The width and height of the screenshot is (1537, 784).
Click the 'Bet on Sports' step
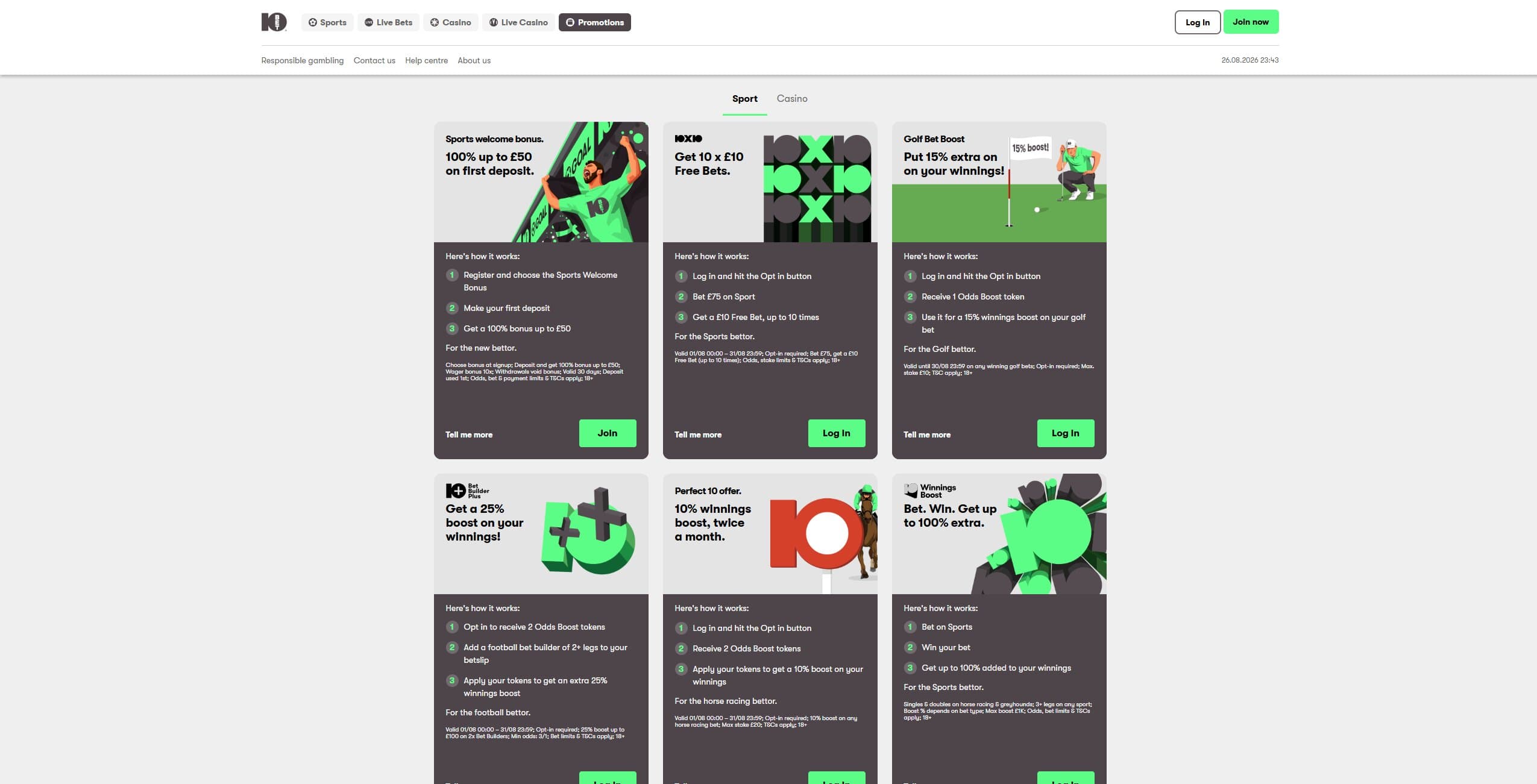point(947,627)
